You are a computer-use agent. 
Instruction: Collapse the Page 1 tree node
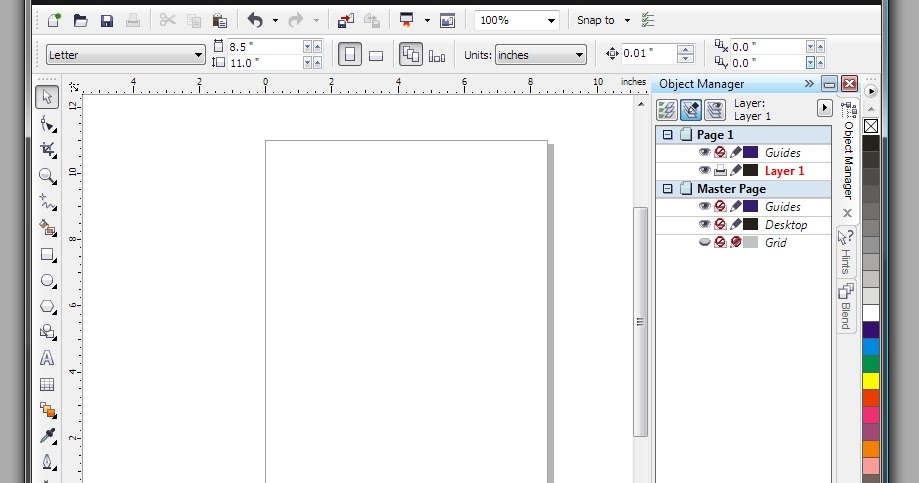point(667,135)
